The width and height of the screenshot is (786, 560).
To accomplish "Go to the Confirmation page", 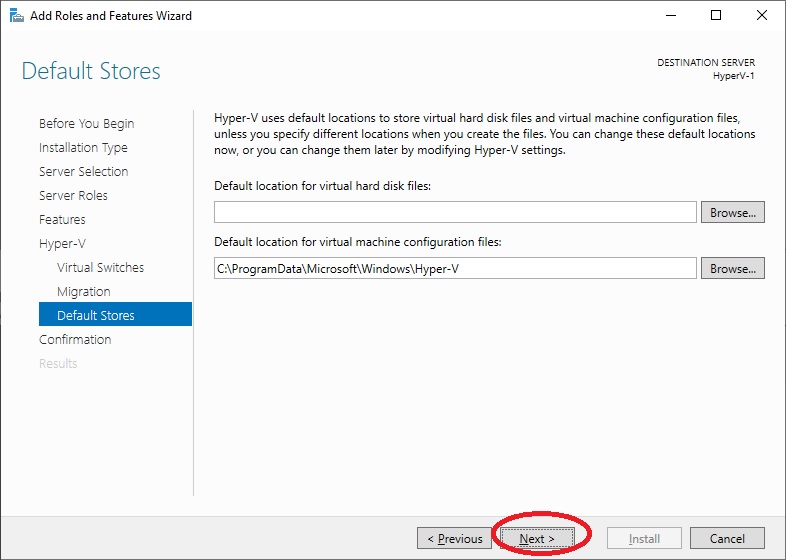I will (75, 339).
